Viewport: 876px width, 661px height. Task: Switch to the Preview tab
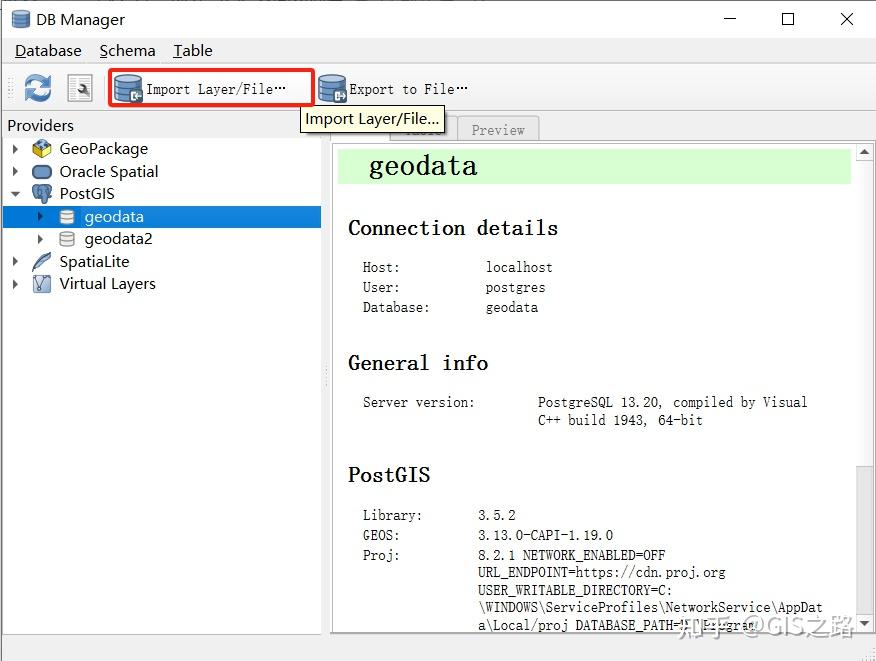pos(498,129)
